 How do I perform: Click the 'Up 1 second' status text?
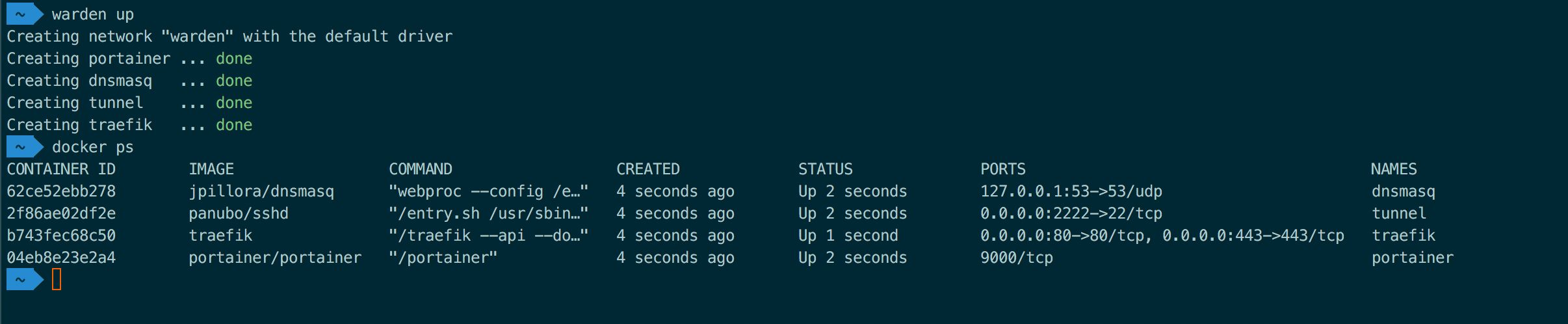(848, 236)
